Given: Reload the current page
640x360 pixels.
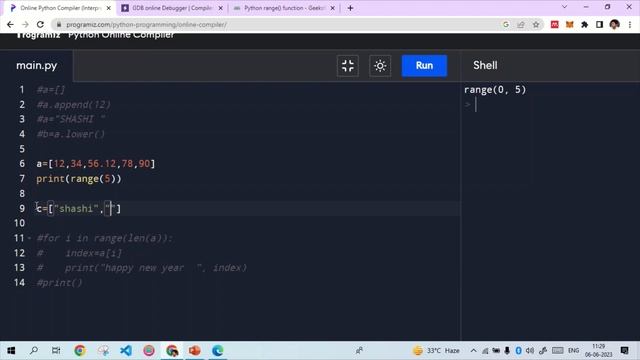Looking at the screenshot, I should (40, 24).
